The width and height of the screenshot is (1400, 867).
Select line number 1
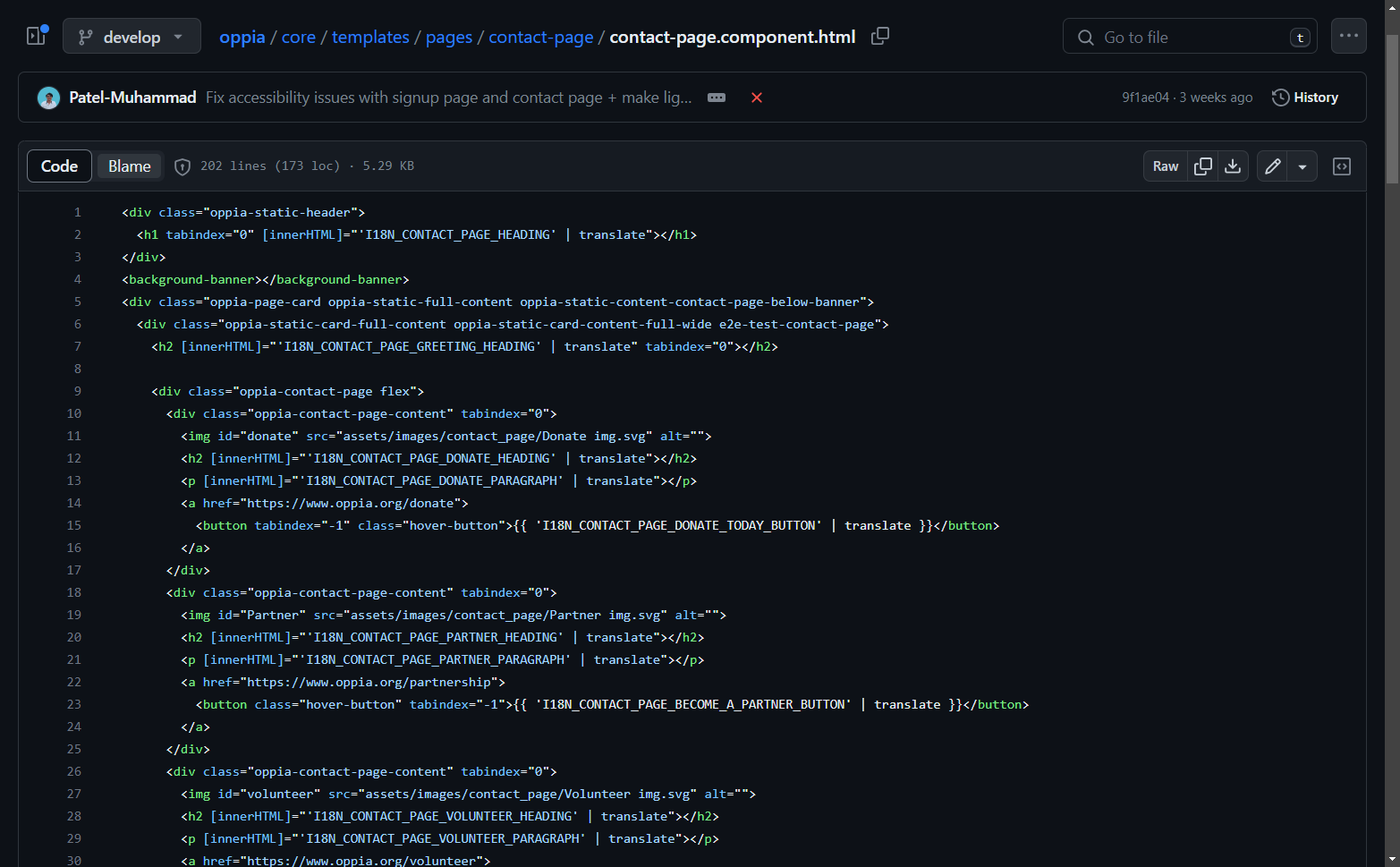(x=78, y=212)
